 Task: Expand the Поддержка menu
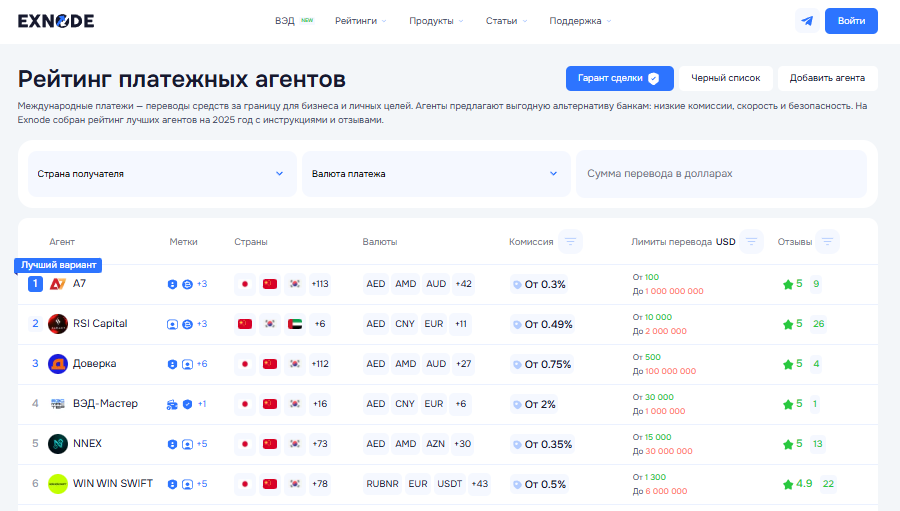pyautogui.click(x=580, y=21)
